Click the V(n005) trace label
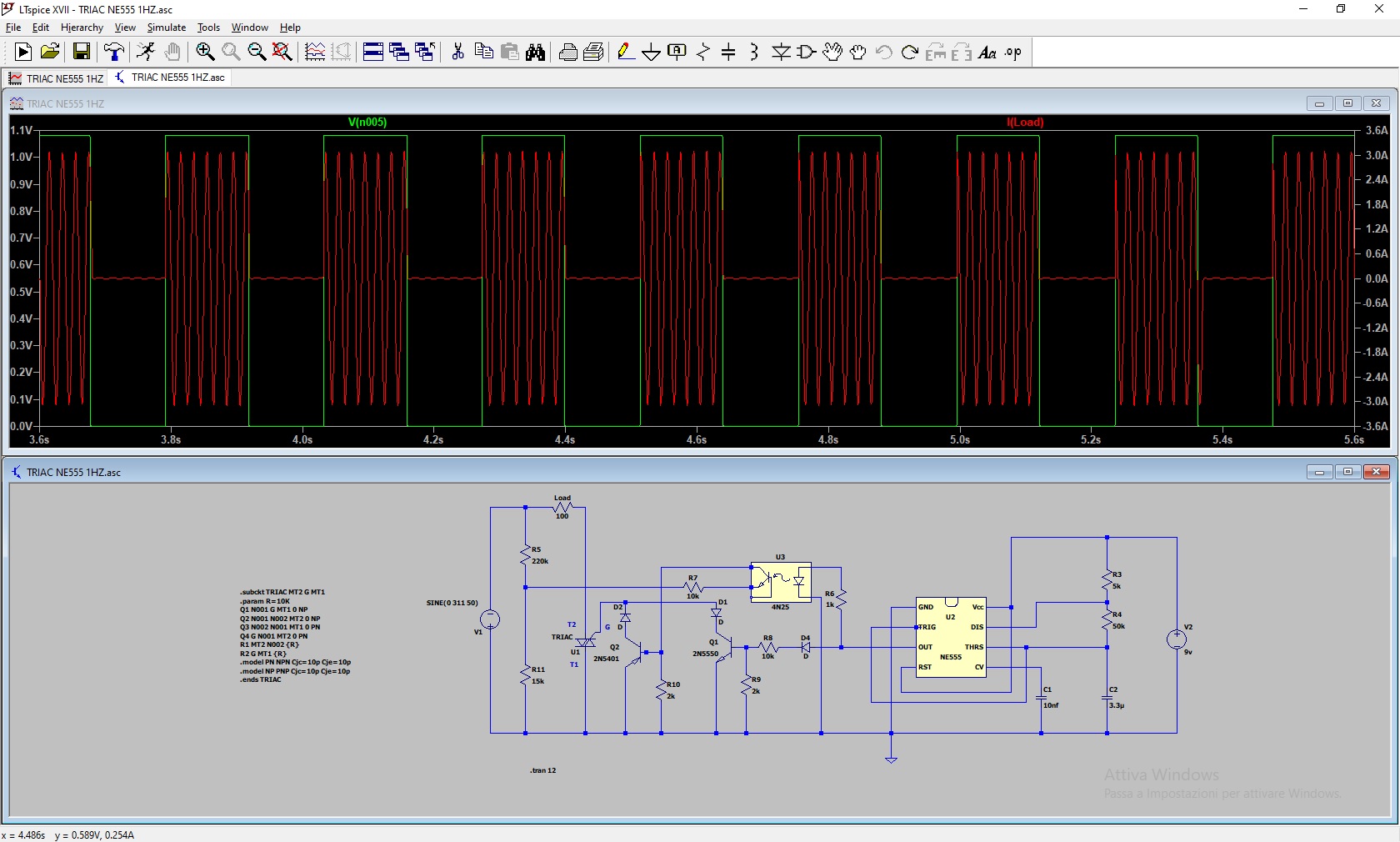This screenshot has height=842, width=1400. 367,123
